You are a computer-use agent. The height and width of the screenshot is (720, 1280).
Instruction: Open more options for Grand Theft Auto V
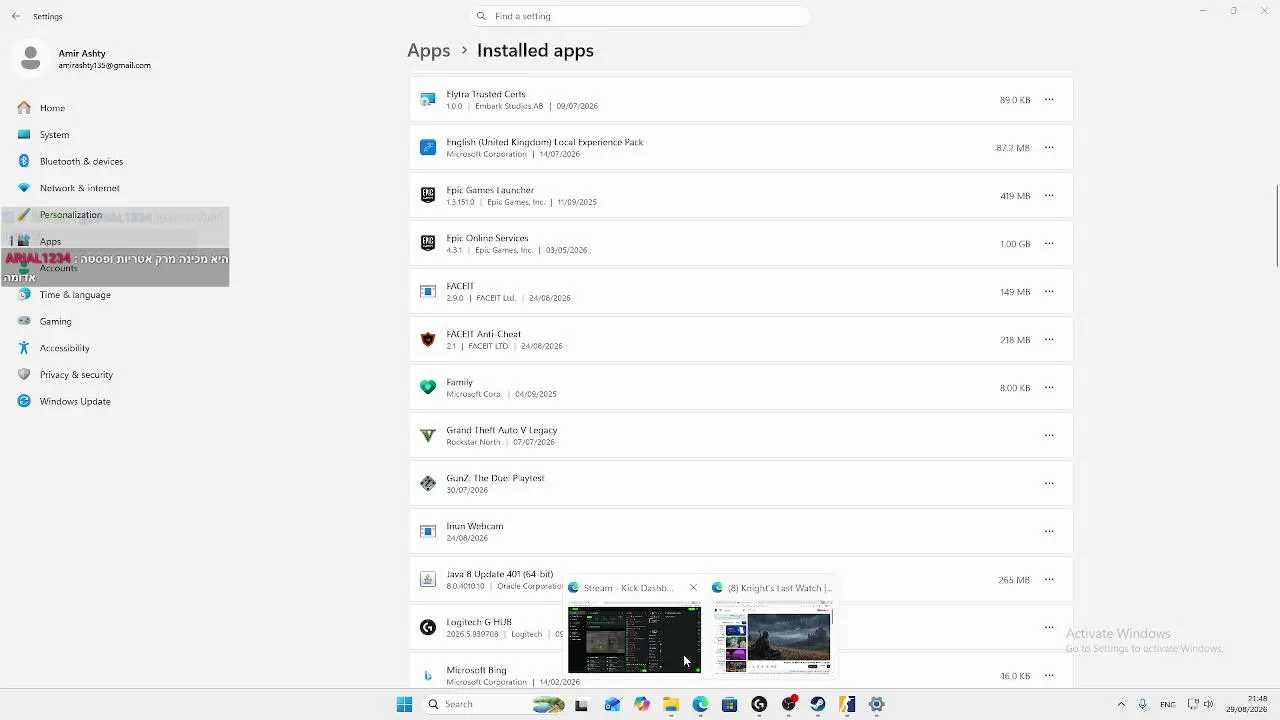pos(1049,436)
